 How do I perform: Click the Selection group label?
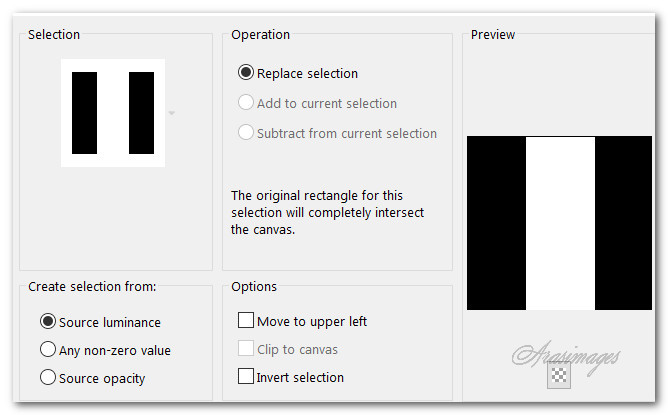(x=54, y=35)
